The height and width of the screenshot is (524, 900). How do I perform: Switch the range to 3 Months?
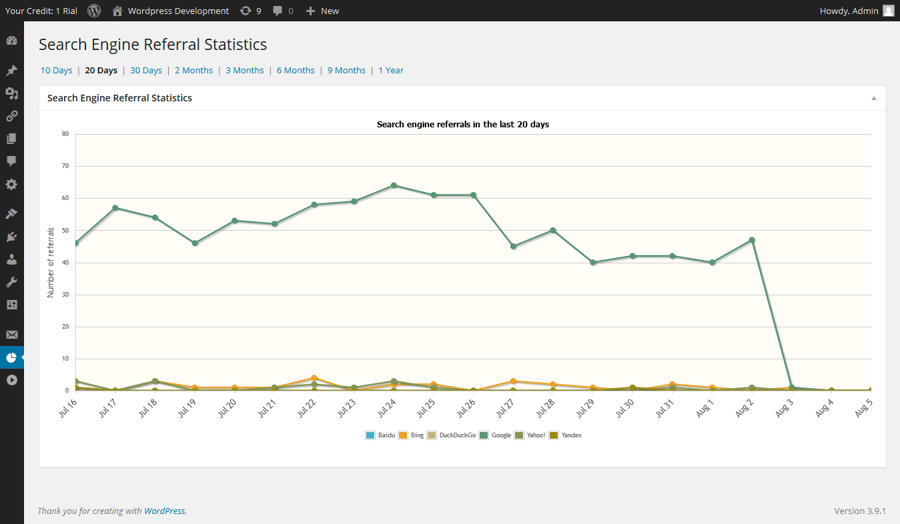tap(245, 70)
